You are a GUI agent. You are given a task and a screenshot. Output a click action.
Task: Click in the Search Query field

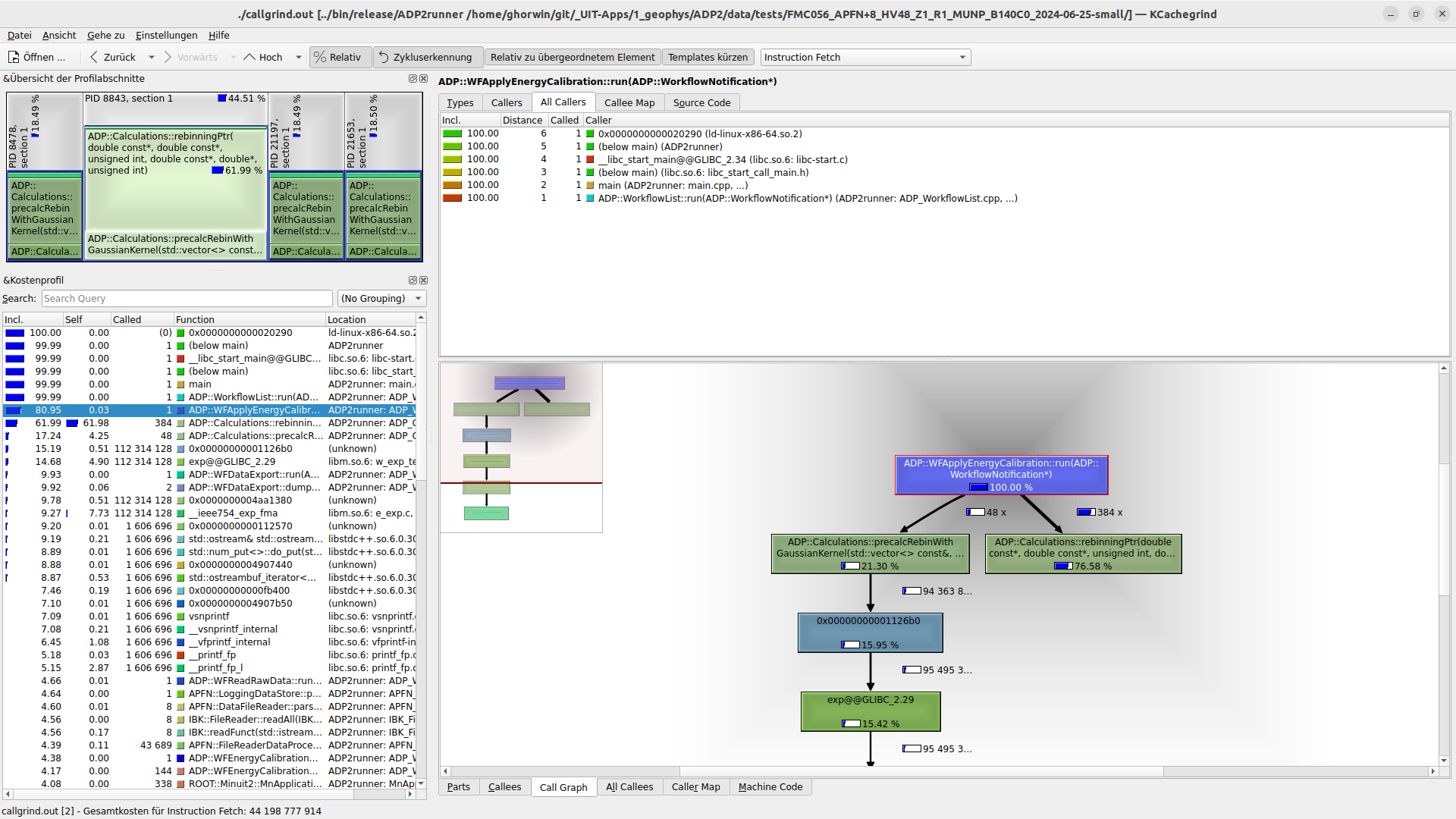tap(187, 299)
